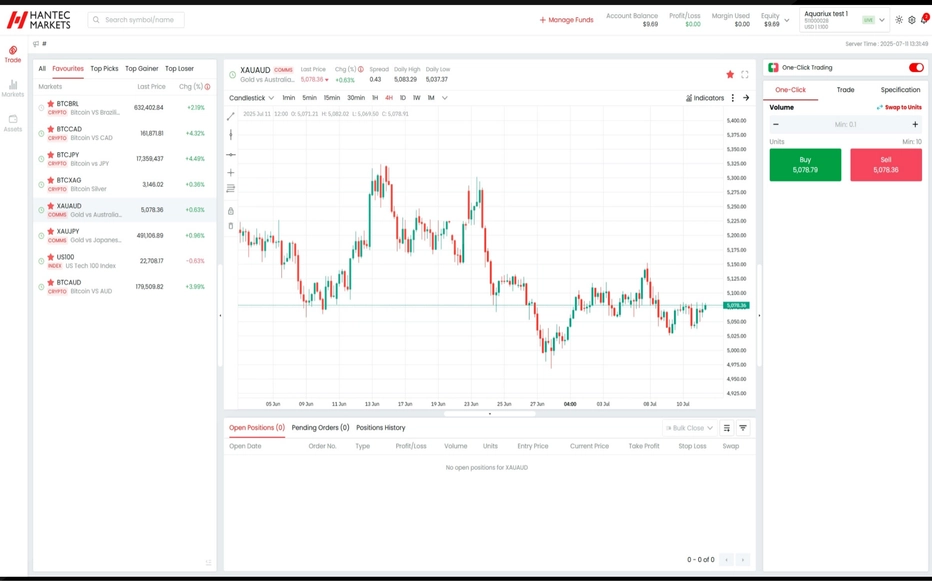The width and height of the screenshot is (932, 582).
Task: Delete drawings with the trash icon
Action: tap(231, 226)
